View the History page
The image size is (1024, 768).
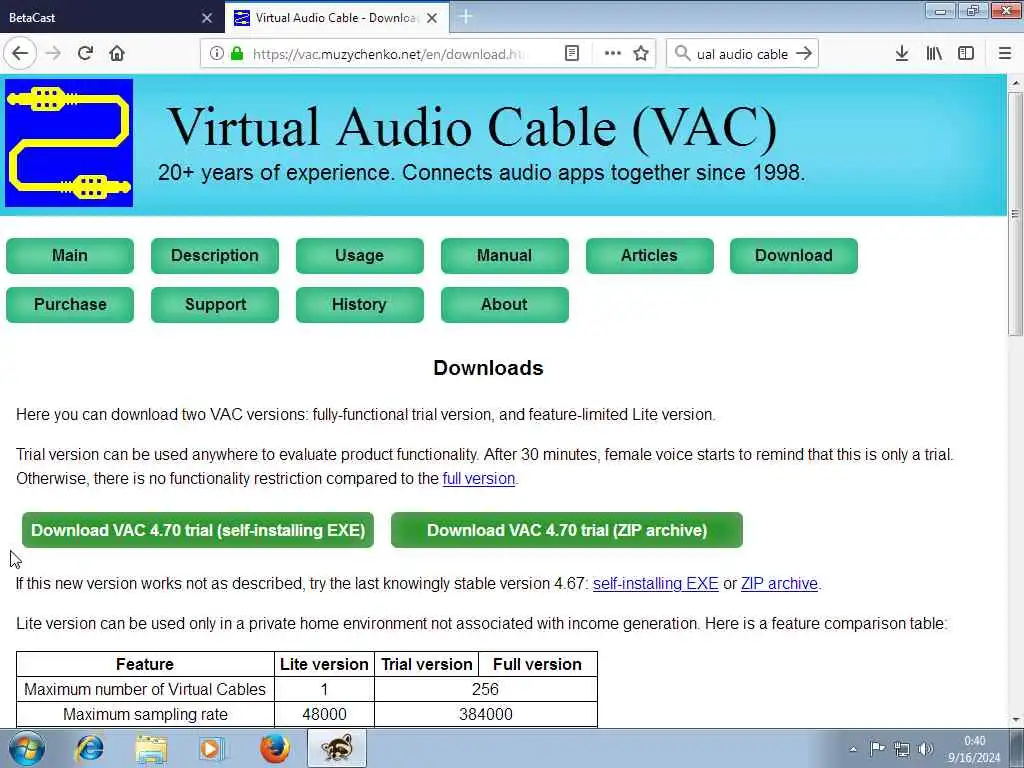coord(360,304)
